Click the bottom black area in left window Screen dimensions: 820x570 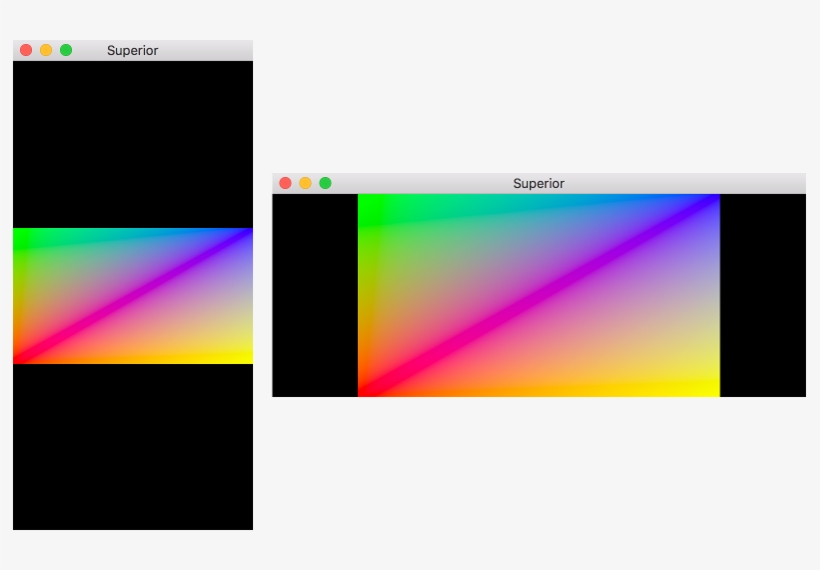[132, 446]
